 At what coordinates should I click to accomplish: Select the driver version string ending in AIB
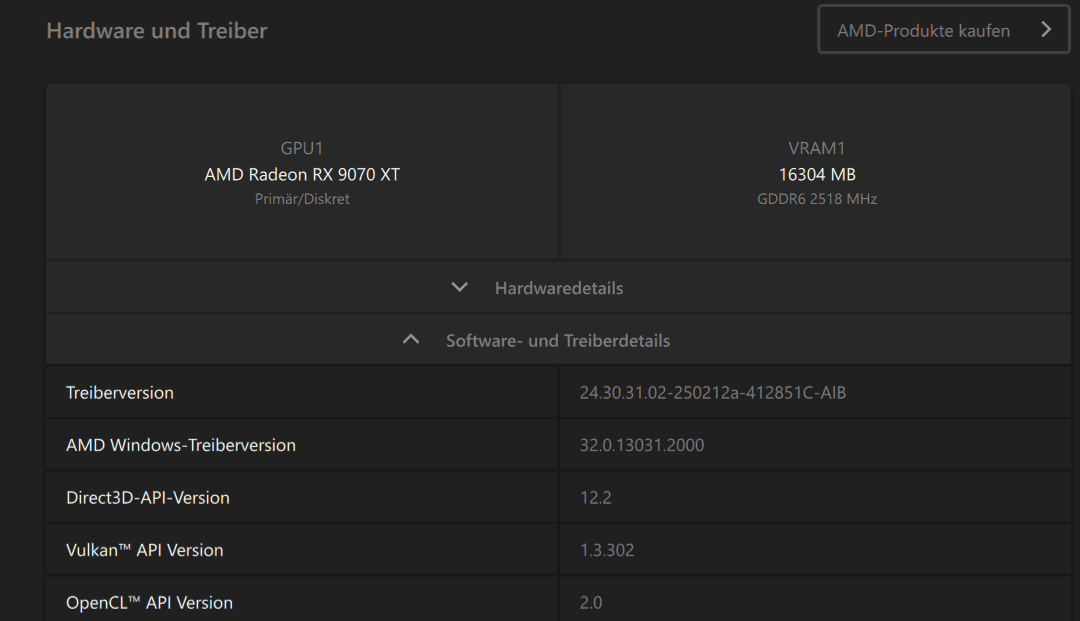point(712,393)
